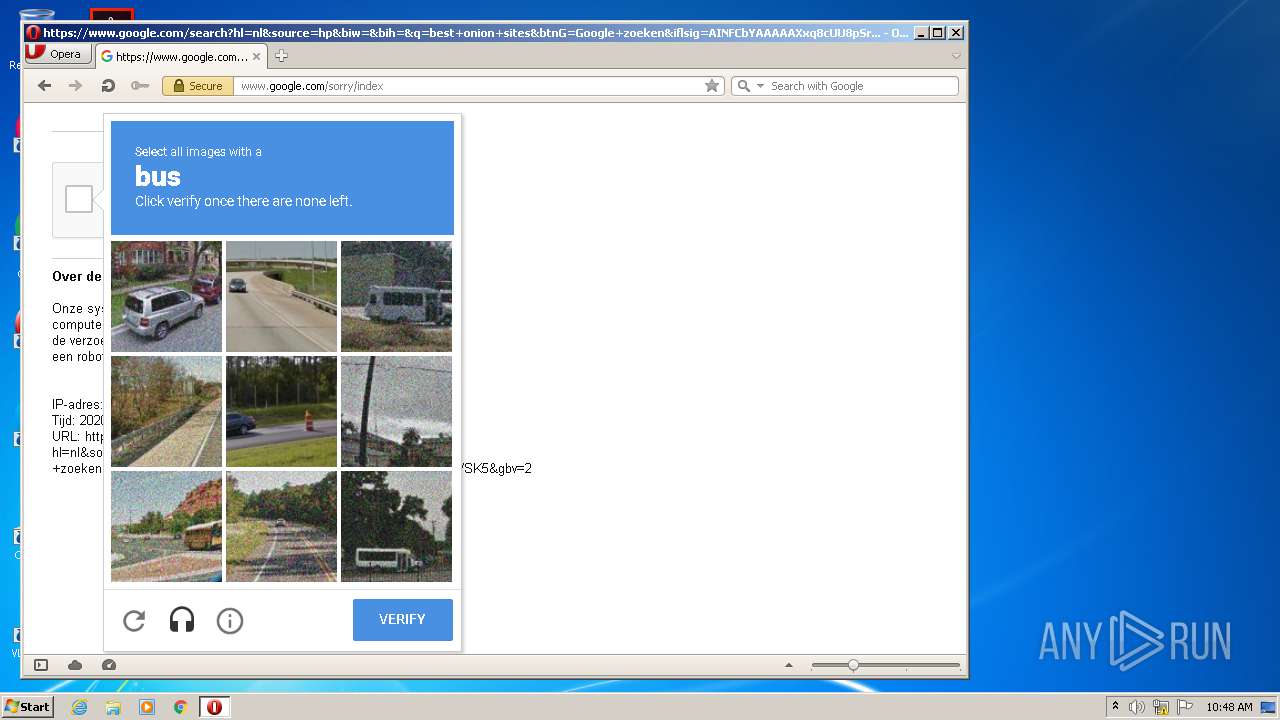
Task: Open the view options arrow in status bar
Action: coord(789,665)
